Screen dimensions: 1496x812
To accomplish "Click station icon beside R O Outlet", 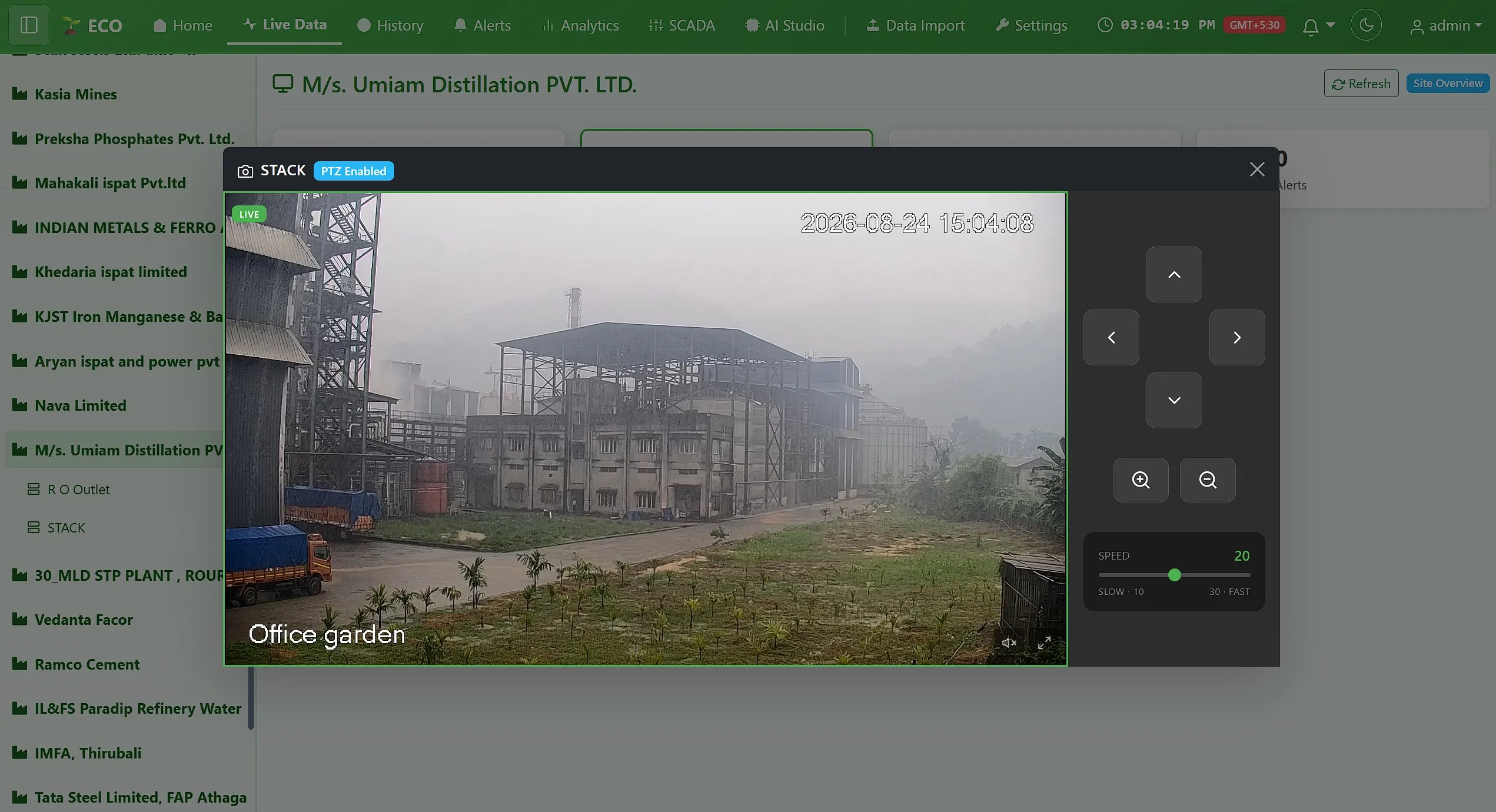I will pyautogui.click(x=34, y=489).
